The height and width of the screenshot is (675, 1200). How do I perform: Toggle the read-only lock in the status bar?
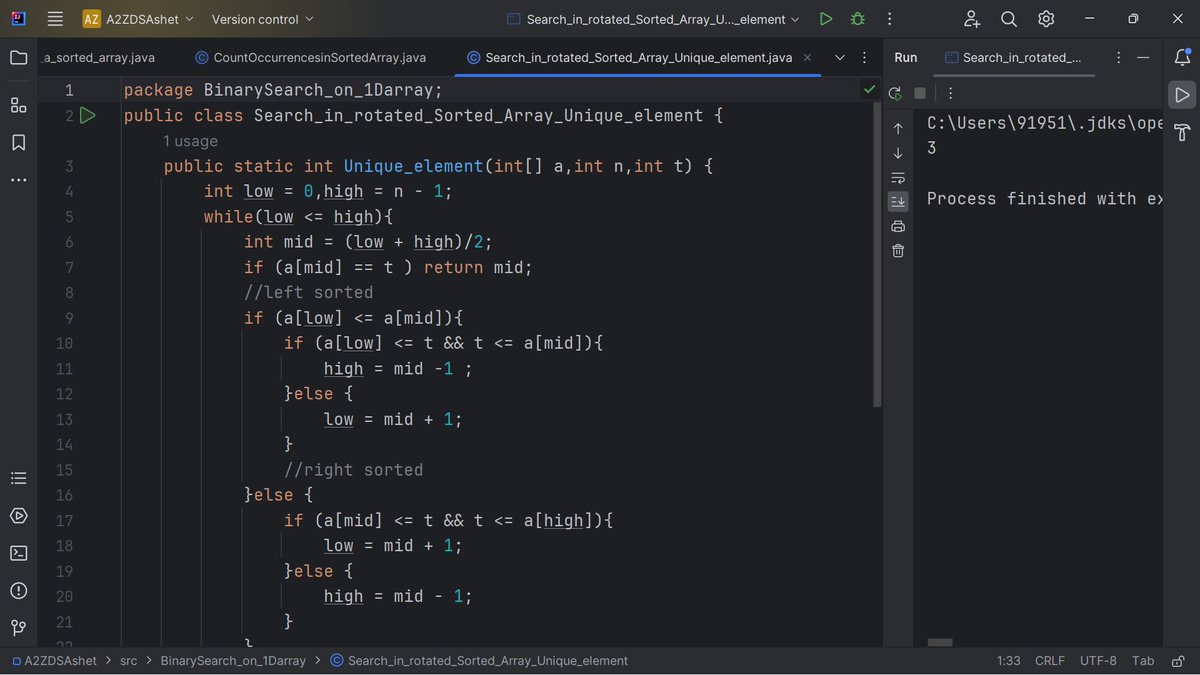[x=1177, y=660]
